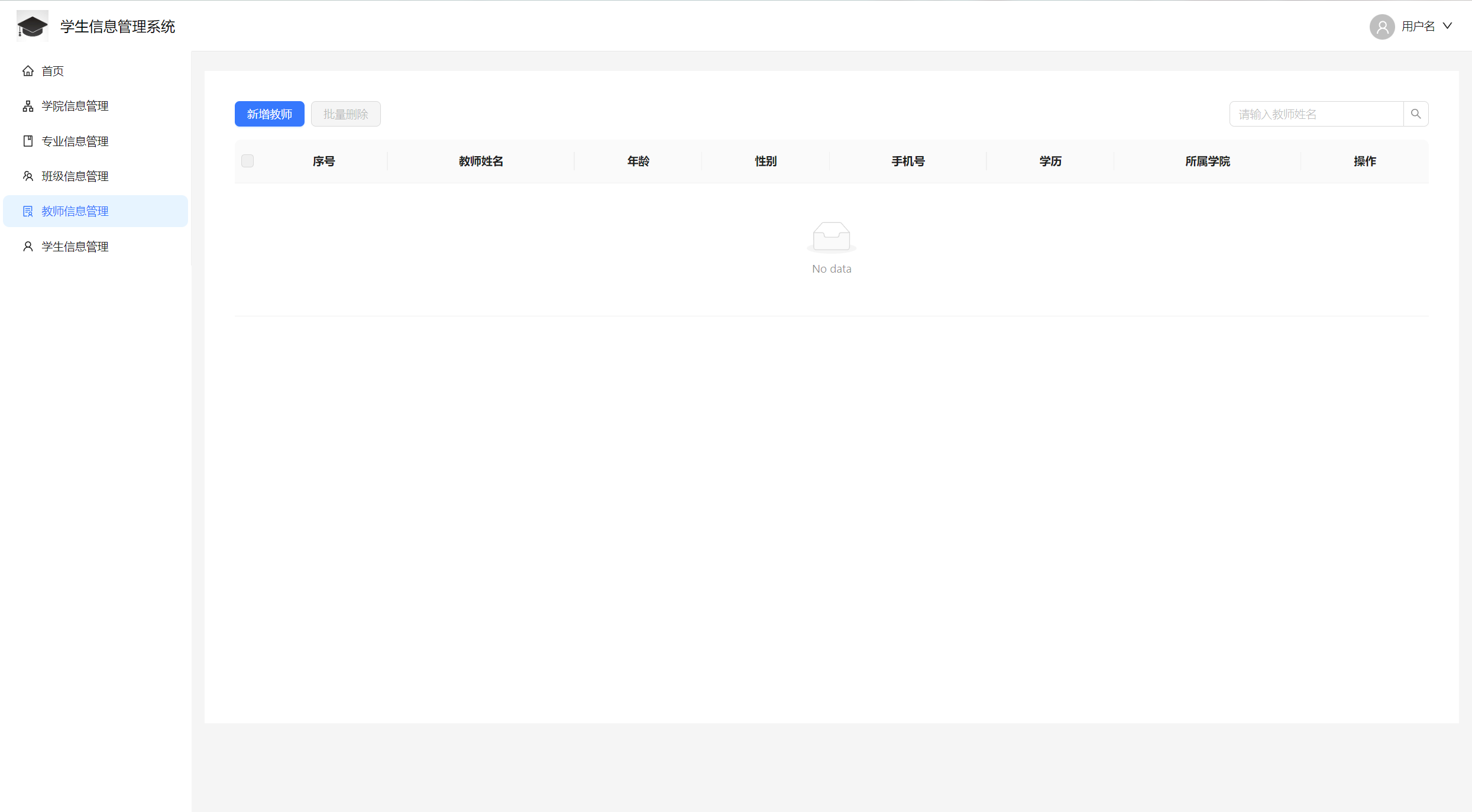Click the teacher info icon in sidebar
This screenshot has width=1472, height=812.
(28, 211)
